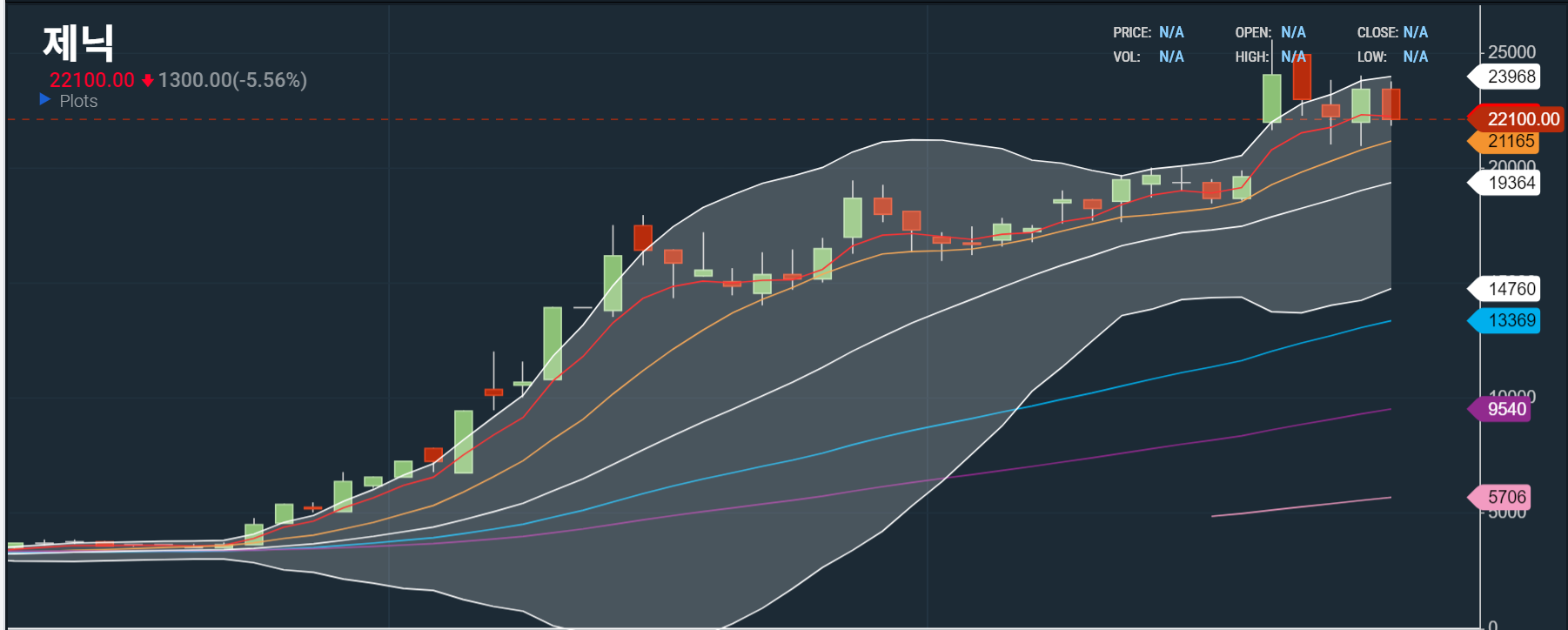Click the orange 21165 moving average tag
The width and height of the screenshot is (1568, 630).
coord(1510,141)
